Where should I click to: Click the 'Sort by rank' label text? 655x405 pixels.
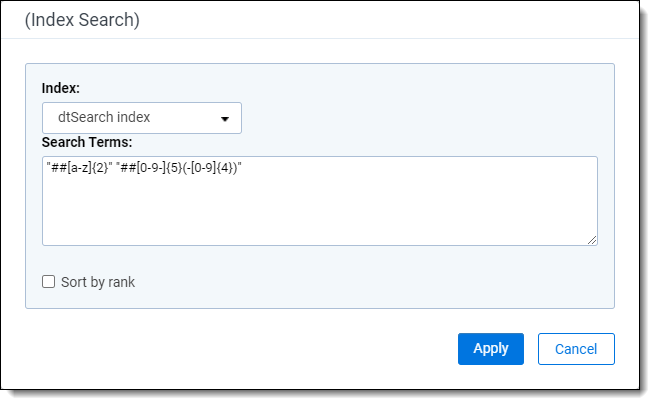pos(98,282)
